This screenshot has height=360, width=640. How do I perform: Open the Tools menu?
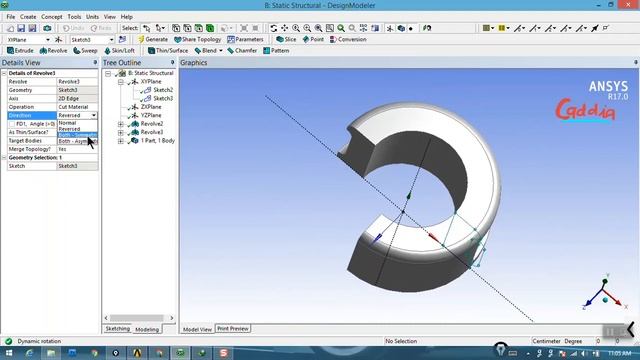point(74,17)
